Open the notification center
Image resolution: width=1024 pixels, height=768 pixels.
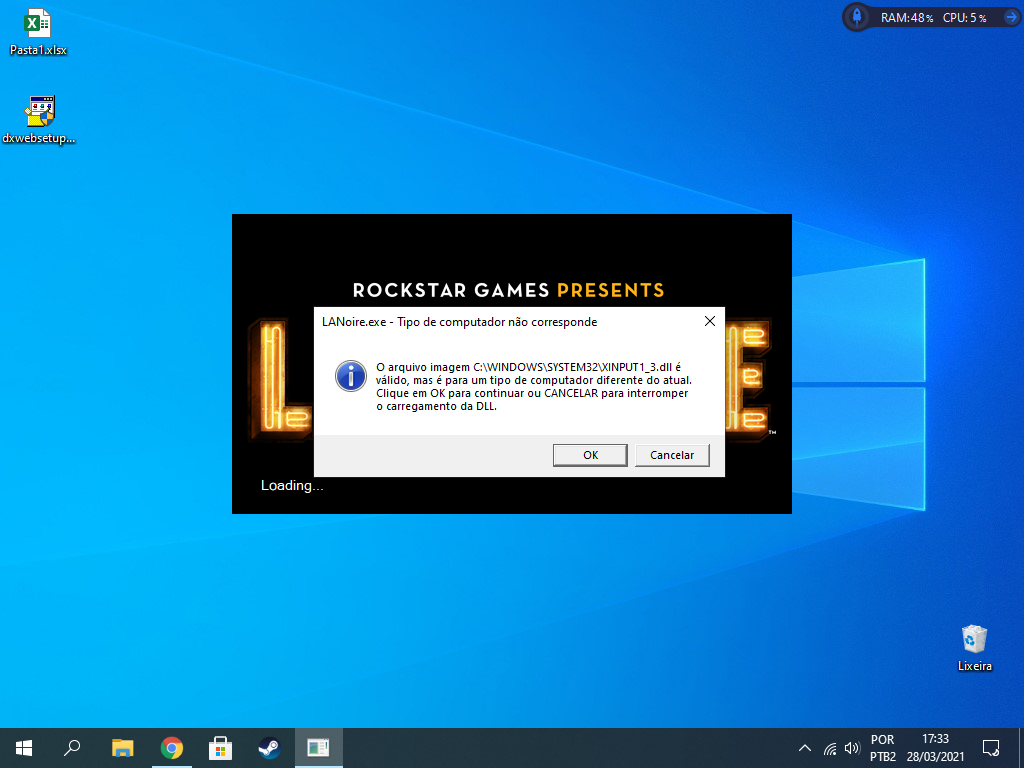click(x=991, y=748)
